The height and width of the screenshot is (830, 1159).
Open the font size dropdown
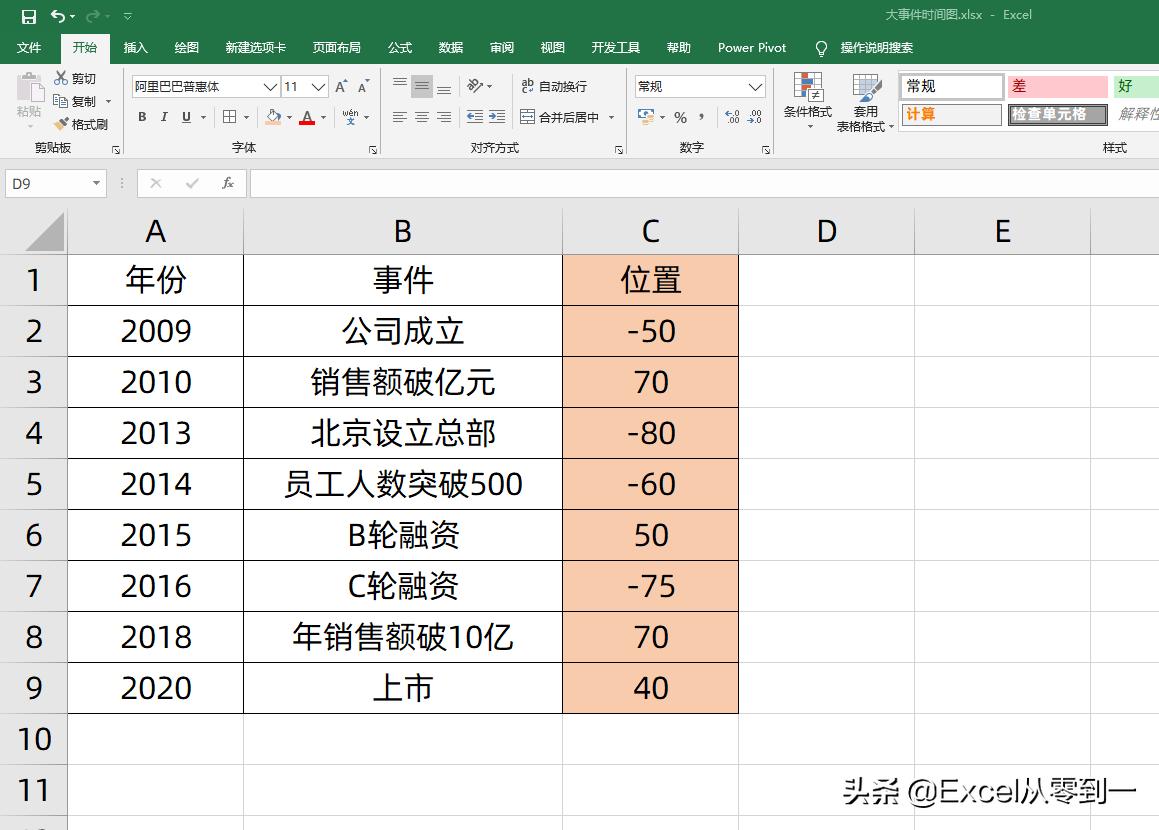[318, 86]
